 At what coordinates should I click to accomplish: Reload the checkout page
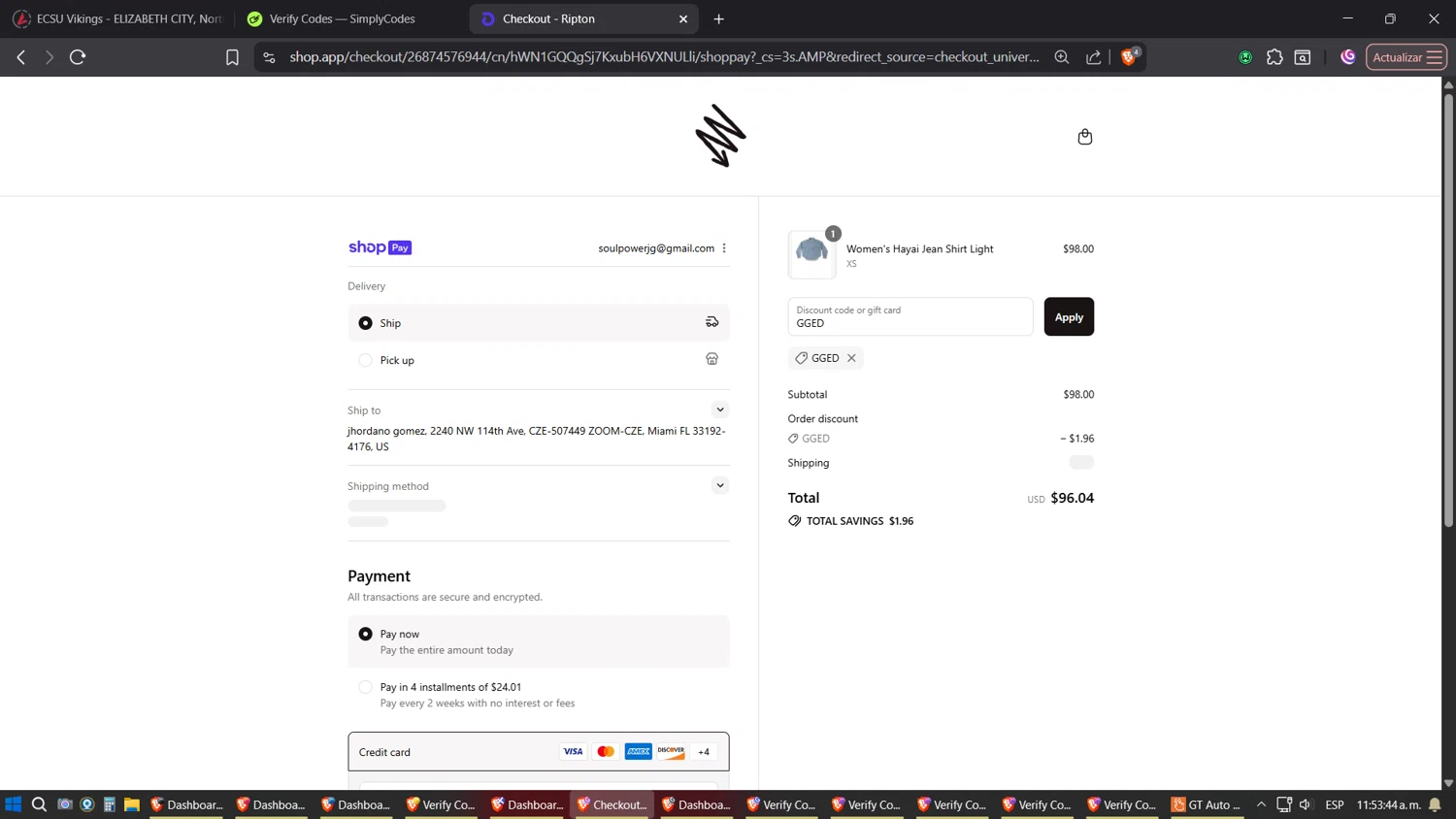[78, 57]
